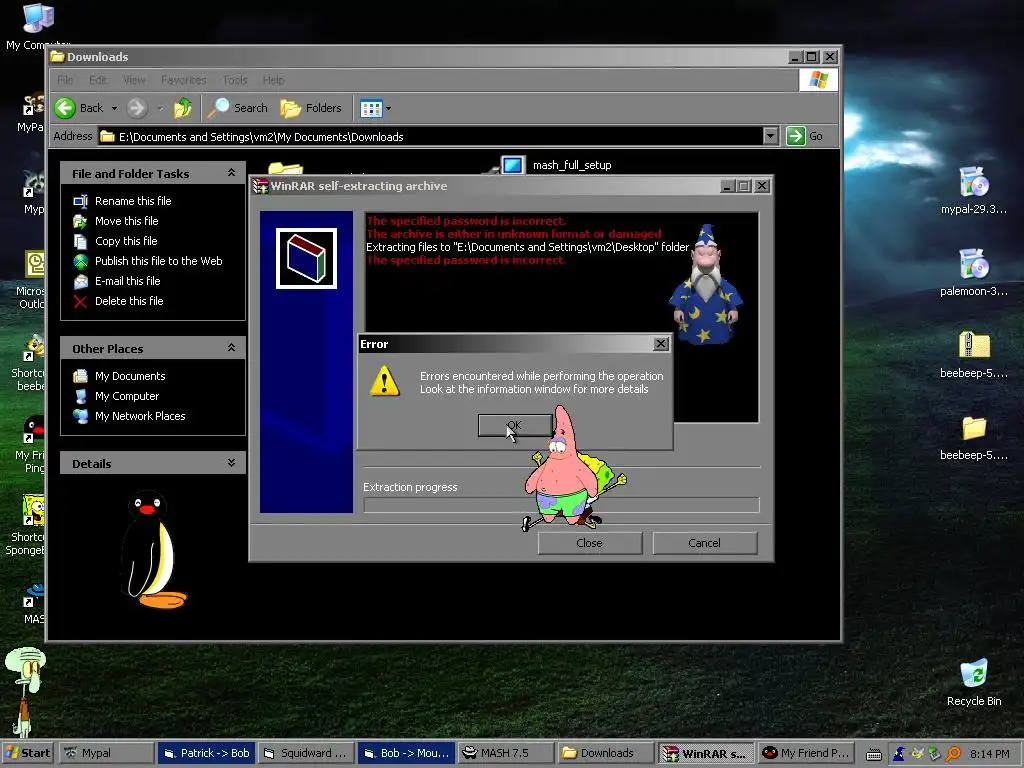Image resolution: width=1024 pixels, height=768 pixels.
Task: Switch to Squidward taskbar button
Action: (x=306, y=753)
